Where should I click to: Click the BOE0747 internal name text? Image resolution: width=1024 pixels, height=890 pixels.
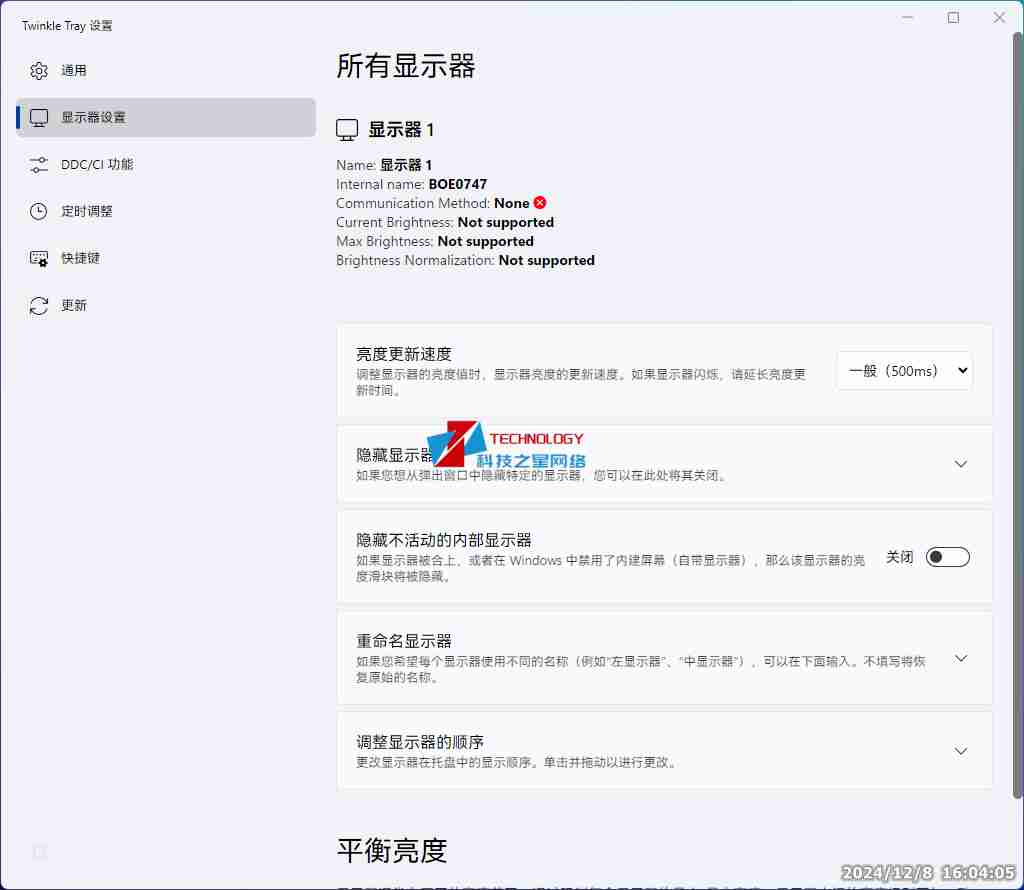point(457,184)
